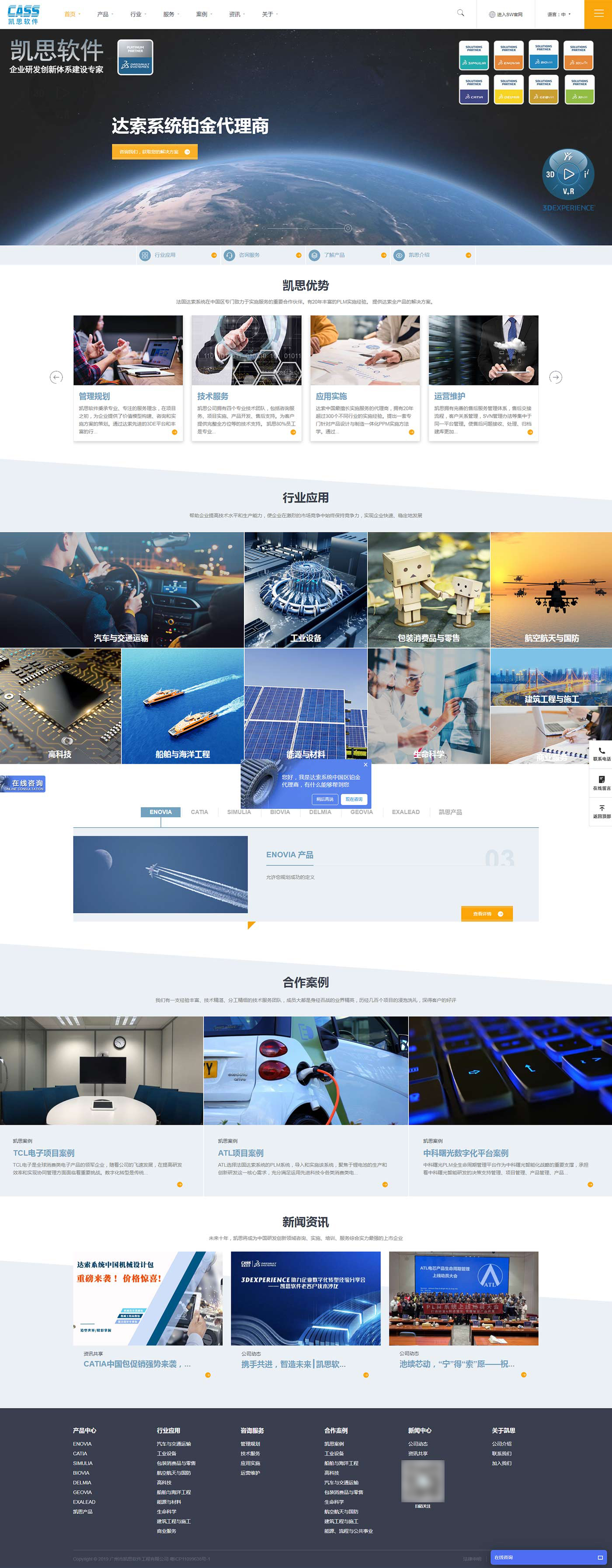Select the GEOVIA product tab
Image resolution: width=612 pixels, height=1568 pixels.
pos(362,812)
